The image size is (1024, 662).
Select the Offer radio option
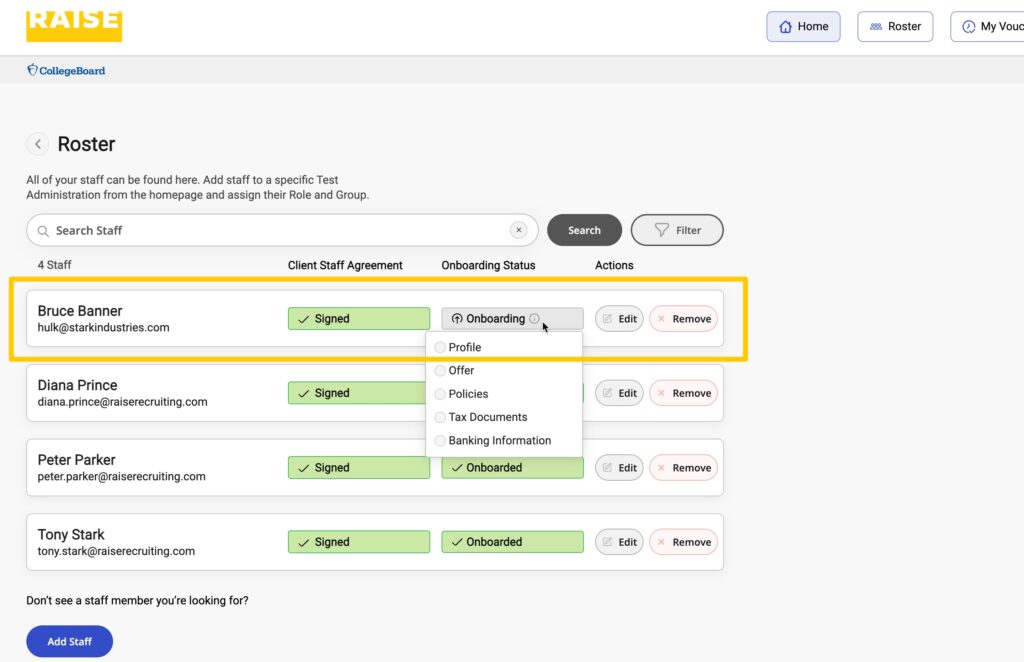point(440,371)
